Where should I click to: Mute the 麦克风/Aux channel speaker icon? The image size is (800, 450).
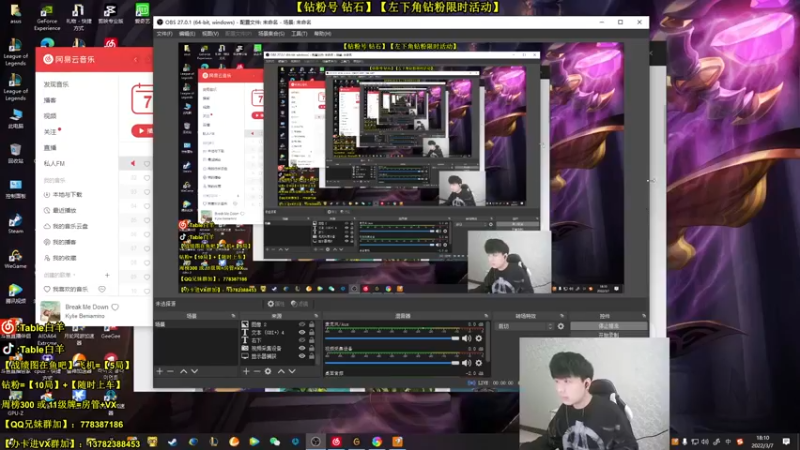pyautogui.click(x=466, y=338)
